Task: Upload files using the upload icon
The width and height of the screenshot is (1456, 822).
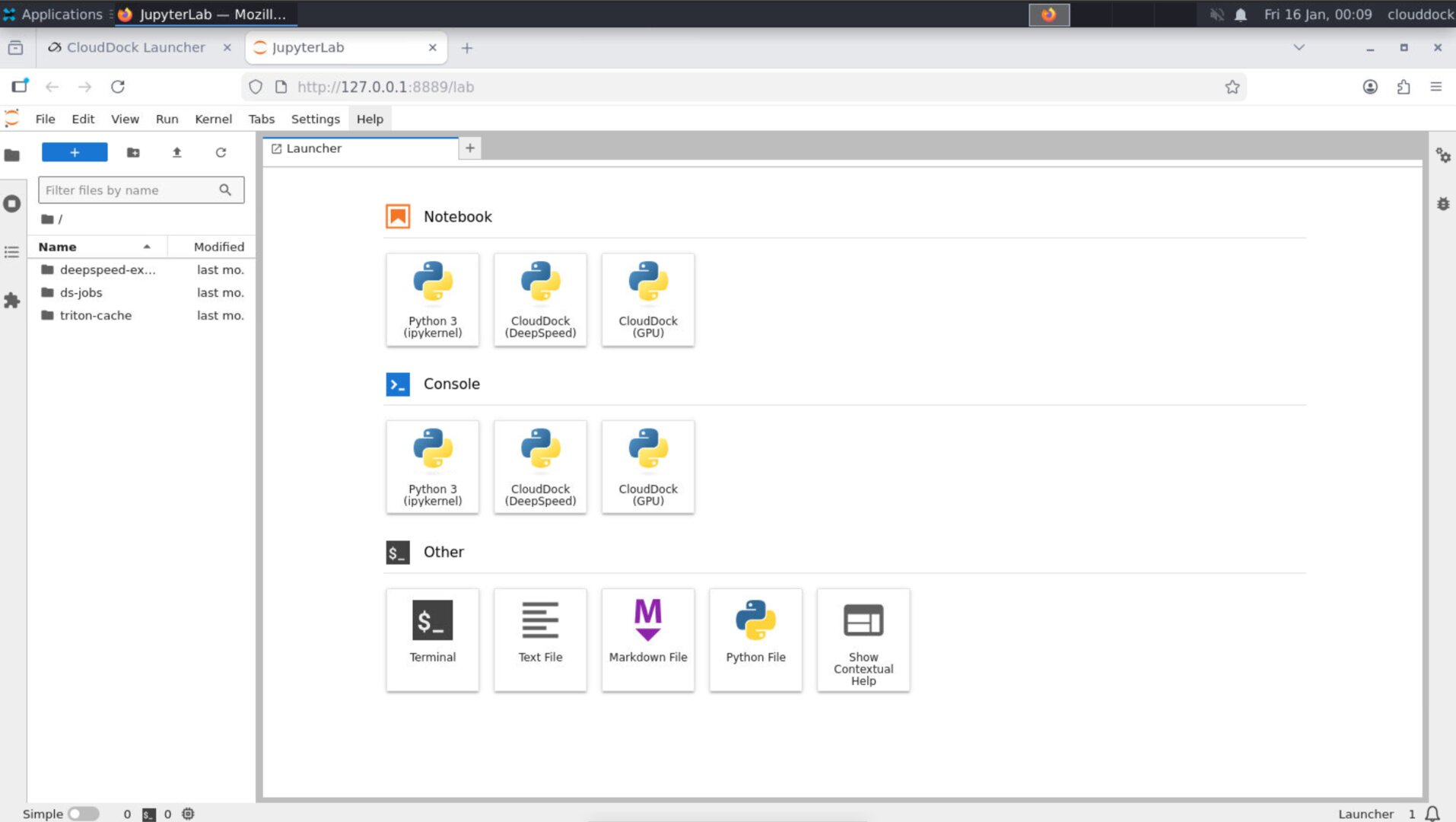Action: click(176, 152)
